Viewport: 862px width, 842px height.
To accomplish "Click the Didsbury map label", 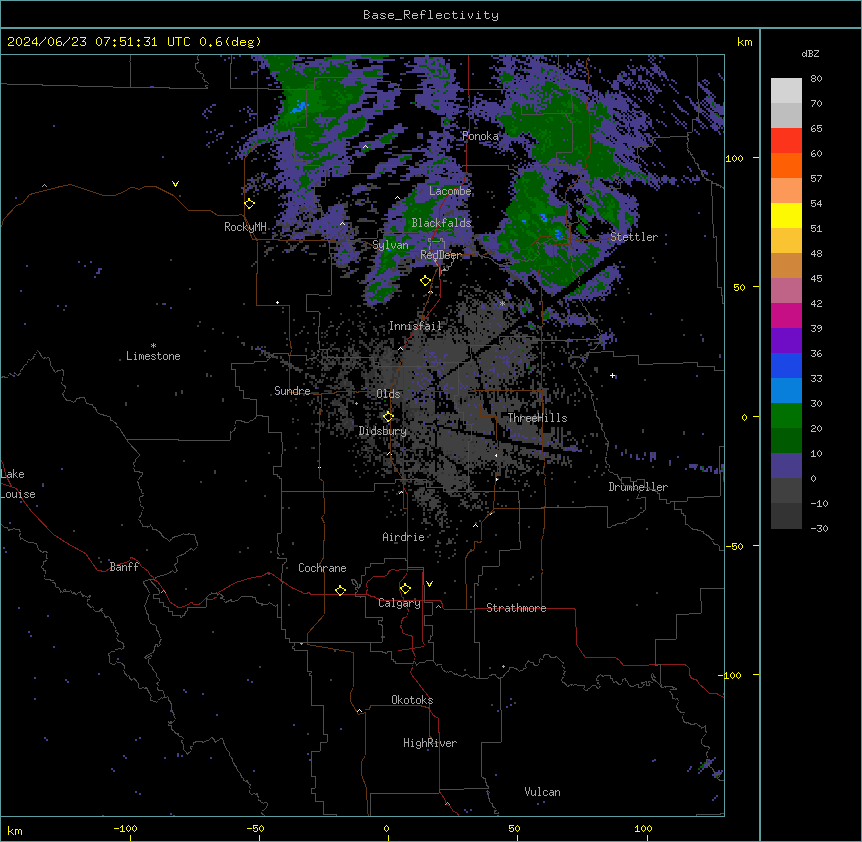I will click(383, 431).
